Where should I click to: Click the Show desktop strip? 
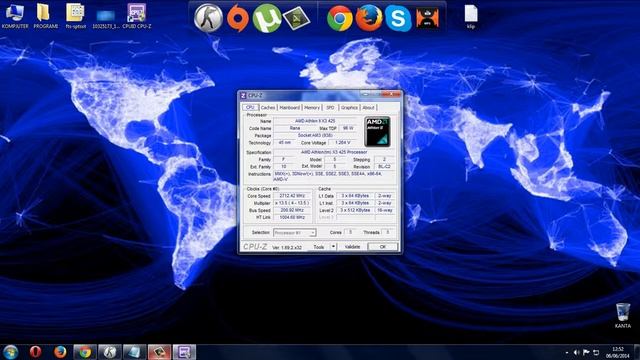(x=637, y=352)
